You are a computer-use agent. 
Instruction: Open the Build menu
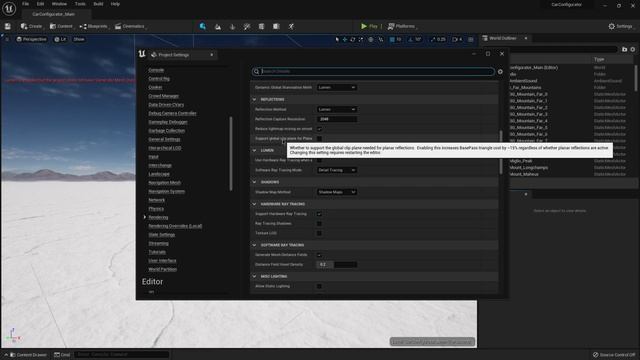pos(98,4)
